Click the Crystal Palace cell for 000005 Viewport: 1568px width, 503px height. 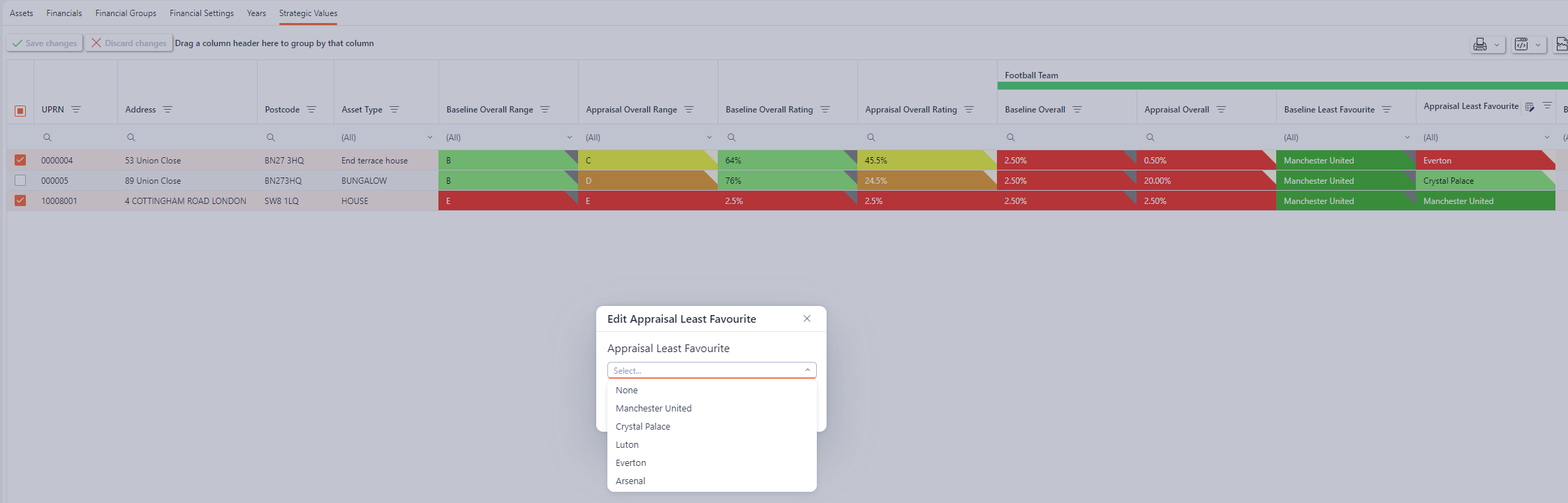[x=1486, y=180]
